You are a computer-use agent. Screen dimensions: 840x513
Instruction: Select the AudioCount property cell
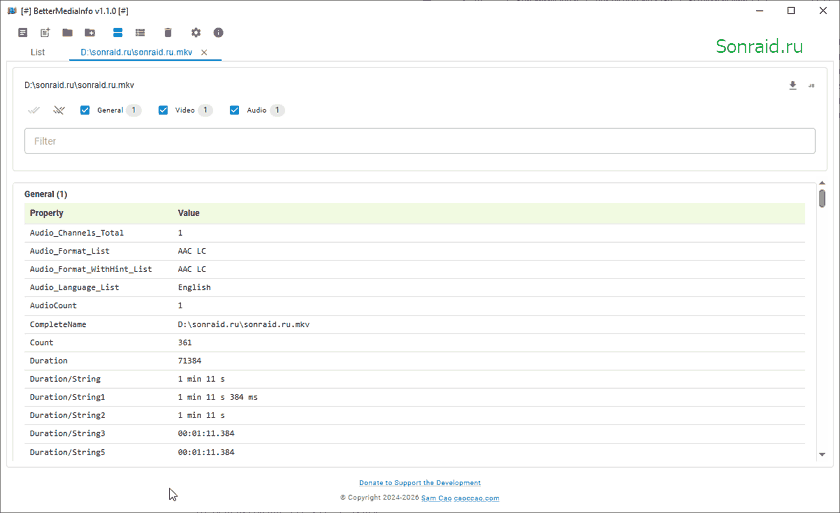click(x=53, y=306)
